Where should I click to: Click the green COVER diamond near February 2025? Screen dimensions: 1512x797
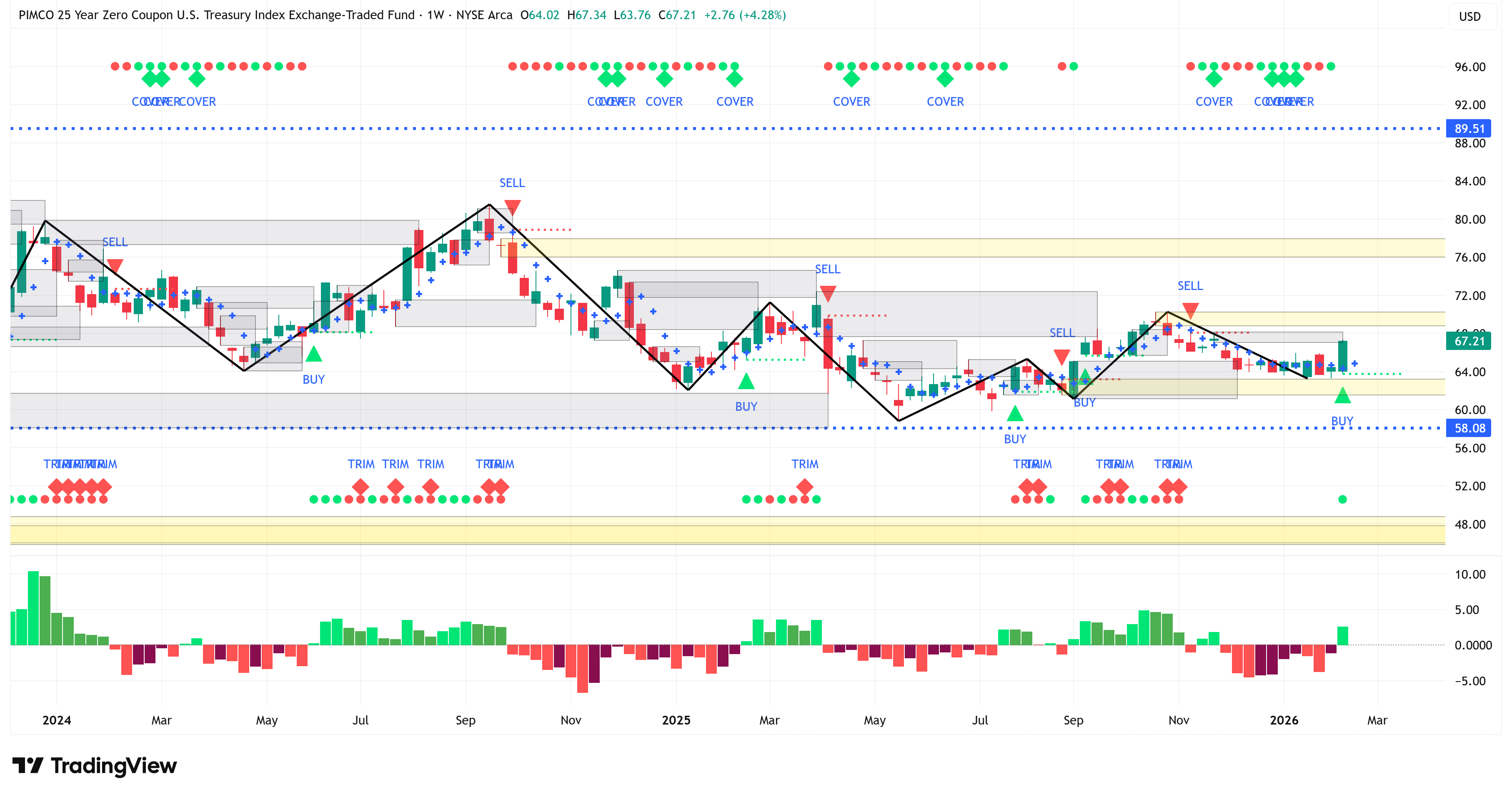[x=734, y=78]
